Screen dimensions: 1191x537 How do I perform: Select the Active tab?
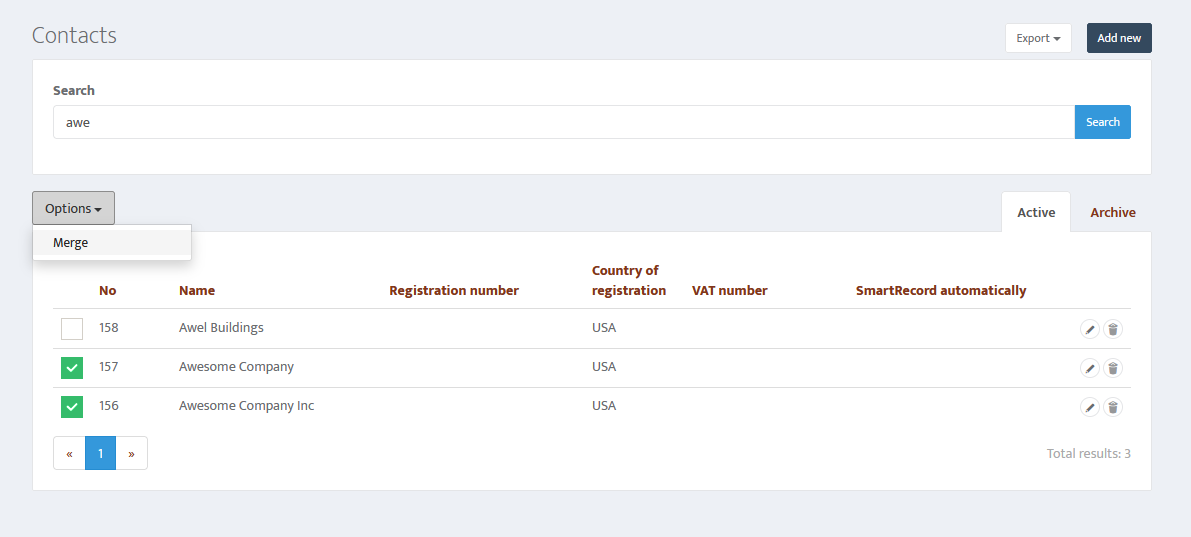(1036, 213)
